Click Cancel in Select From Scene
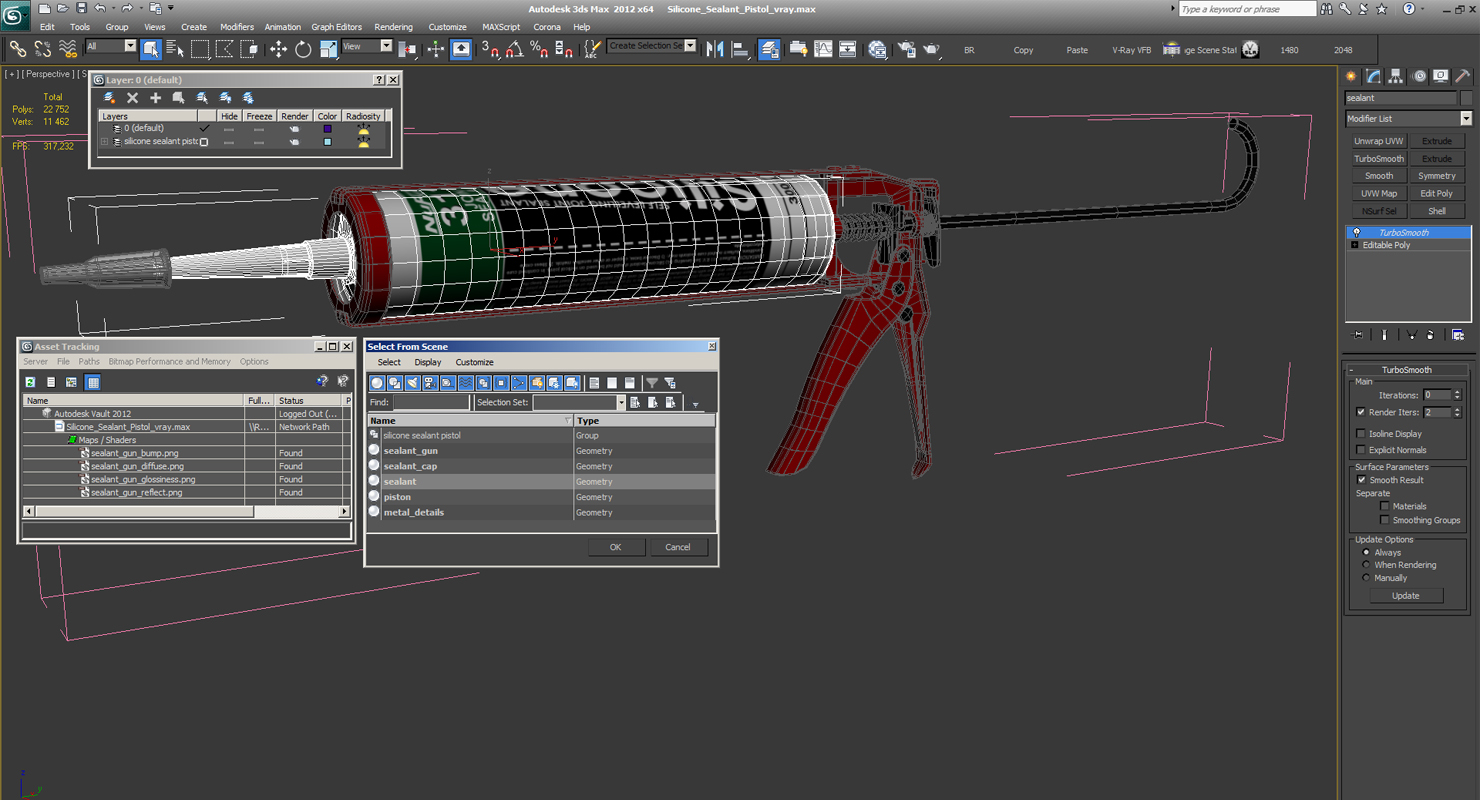 (678, 547)
